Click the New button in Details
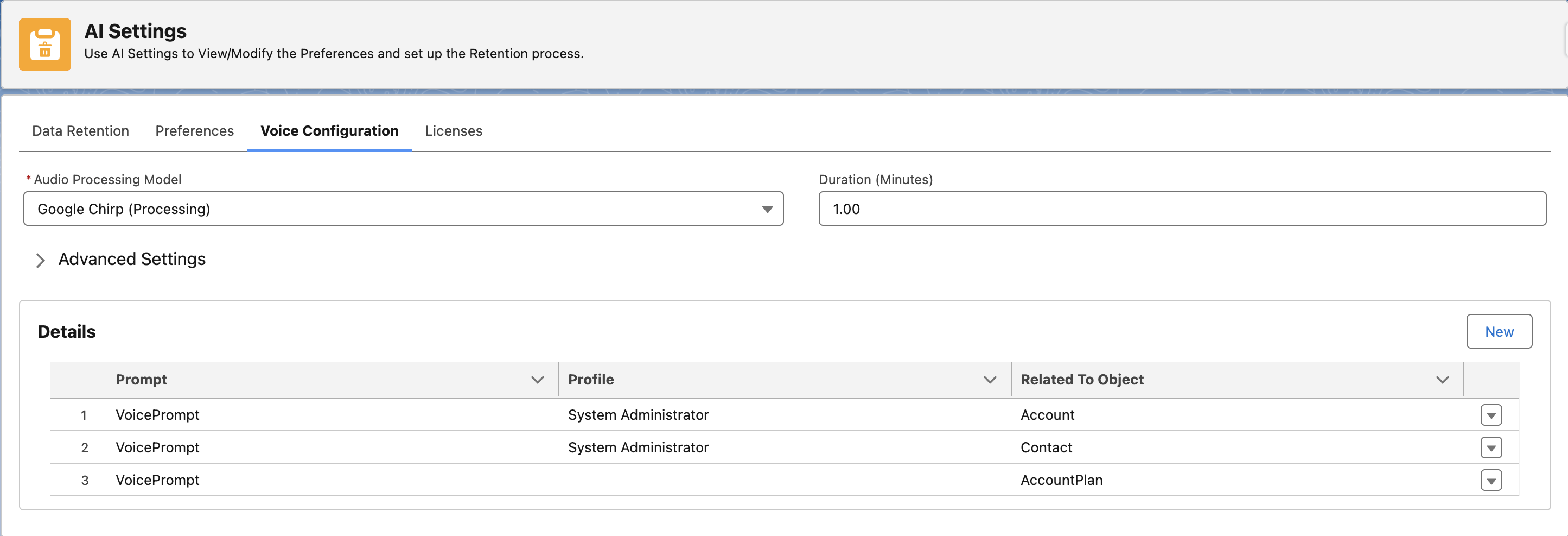This screenshot has height=536, width=1568. (1499, 332)
